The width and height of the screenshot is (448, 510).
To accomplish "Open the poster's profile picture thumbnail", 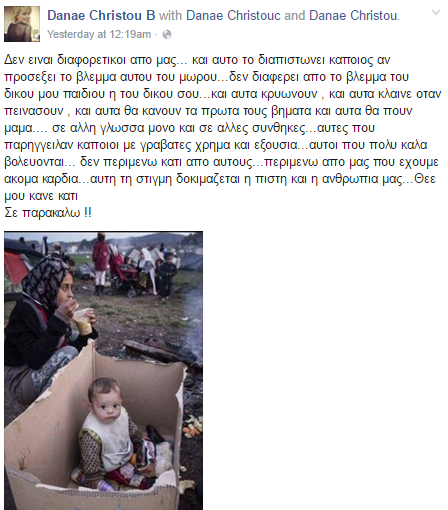I will point(22,24).
